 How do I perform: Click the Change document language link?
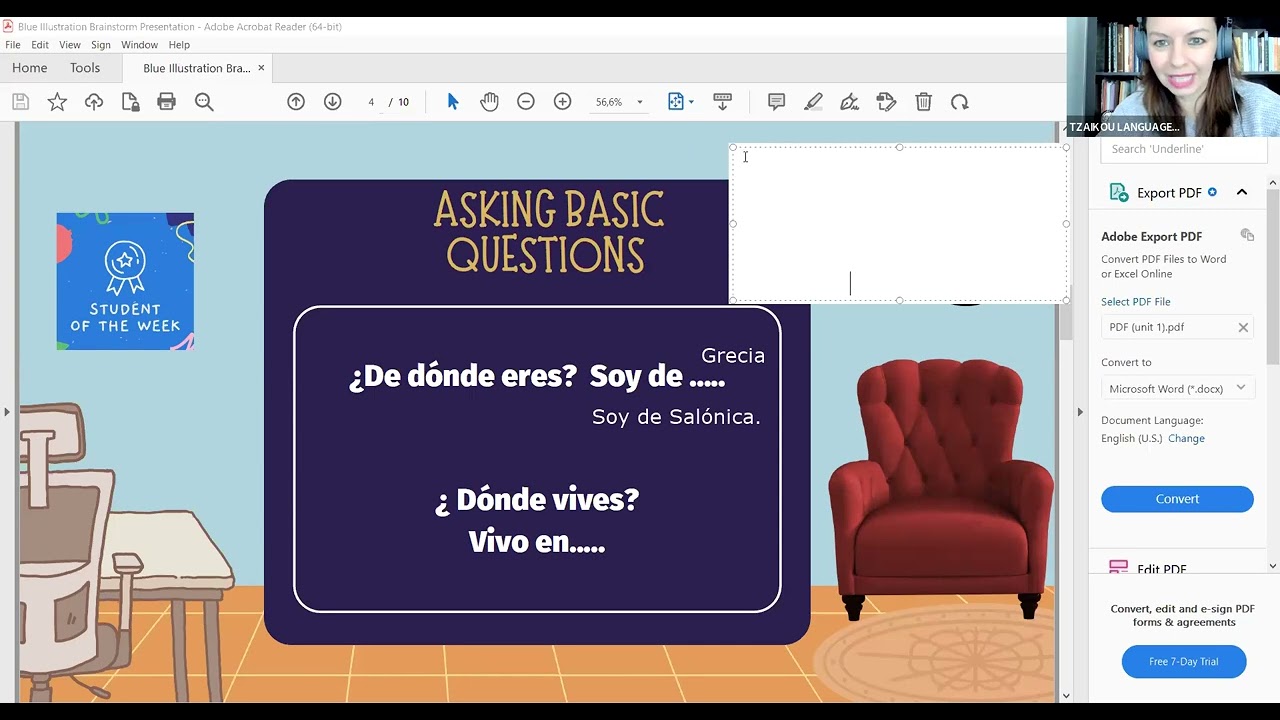1186,438
